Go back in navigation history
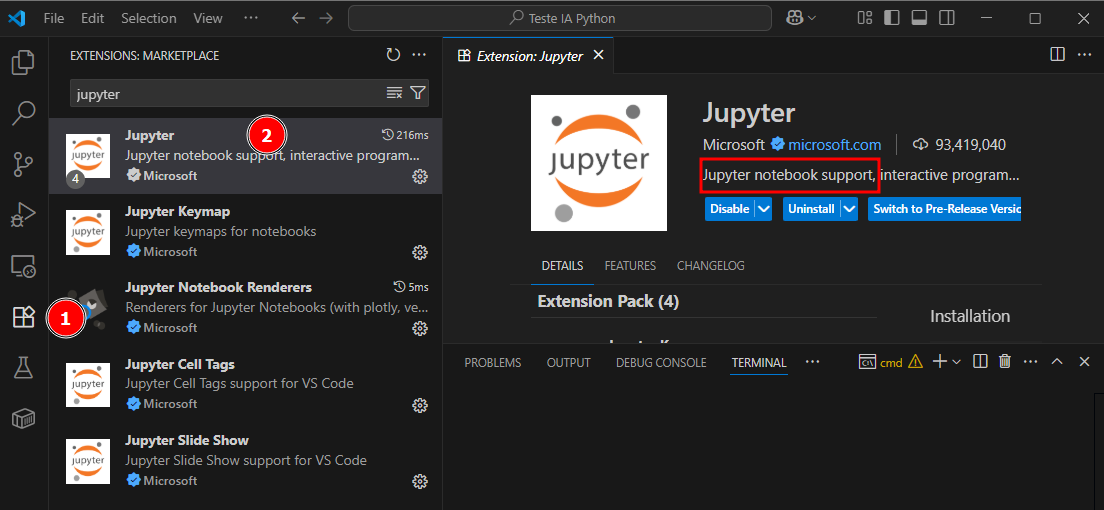The height and width of the screenshot is (510, 1104). (x=299, y=18)
